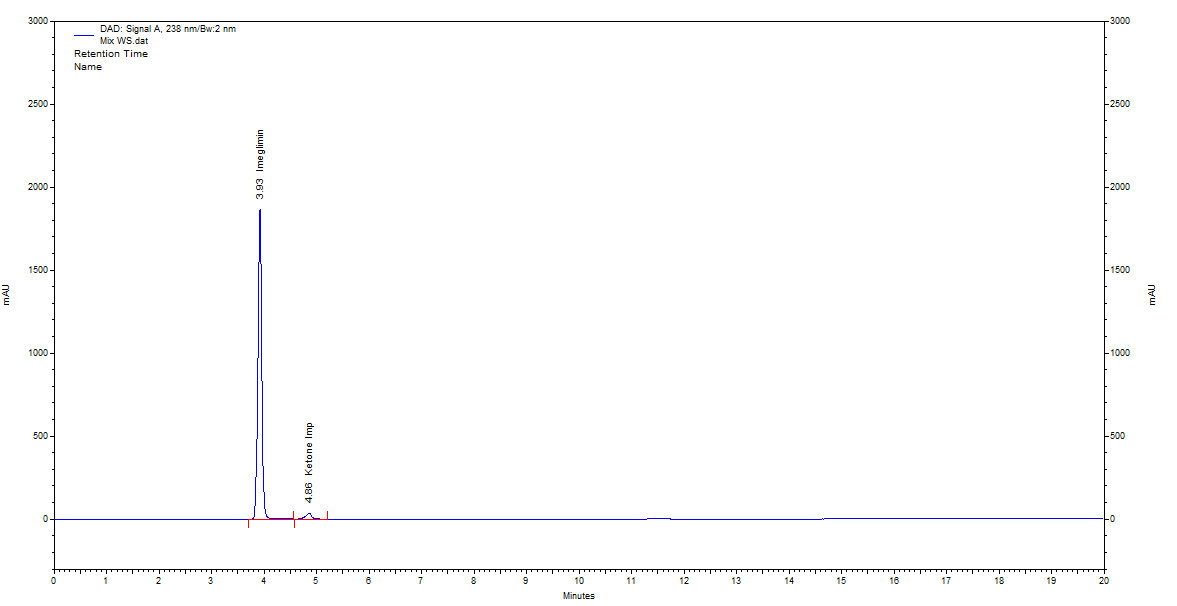This screenshot has width=1177, height=606.
Task: Click the blue legend line sample
Action: 83,34
